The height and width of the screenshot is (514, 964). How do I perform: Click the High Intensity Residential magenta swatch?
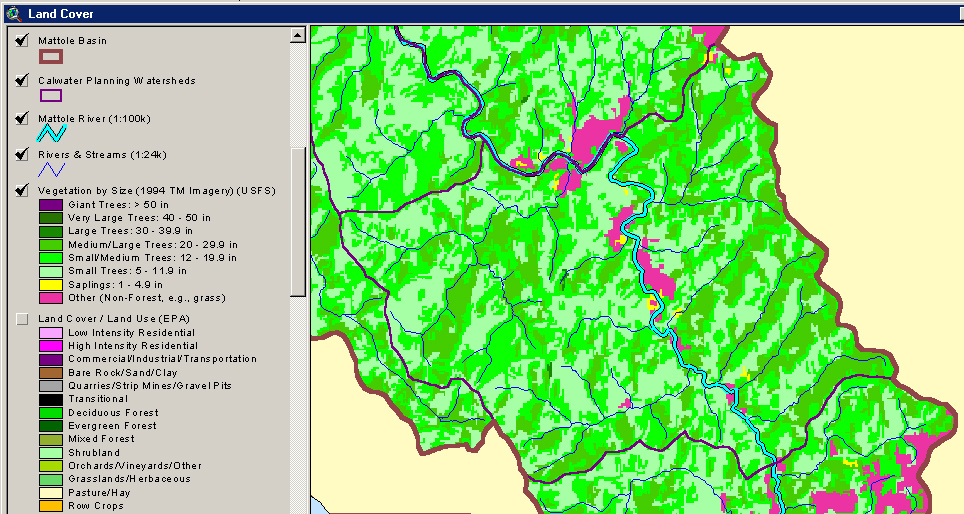[x=51, y=346]
